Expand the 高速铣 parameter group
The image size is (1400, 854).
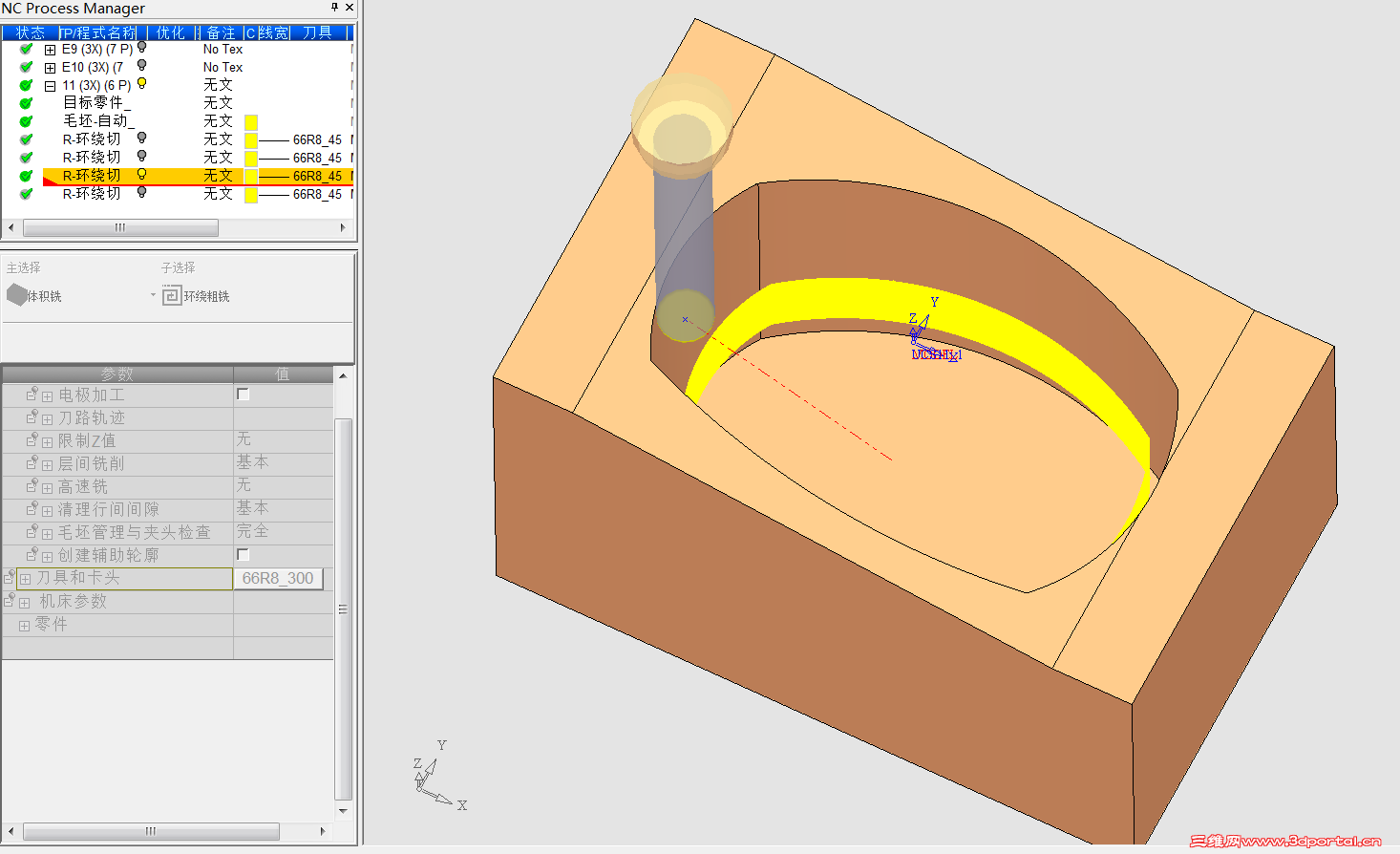[47, 487]
